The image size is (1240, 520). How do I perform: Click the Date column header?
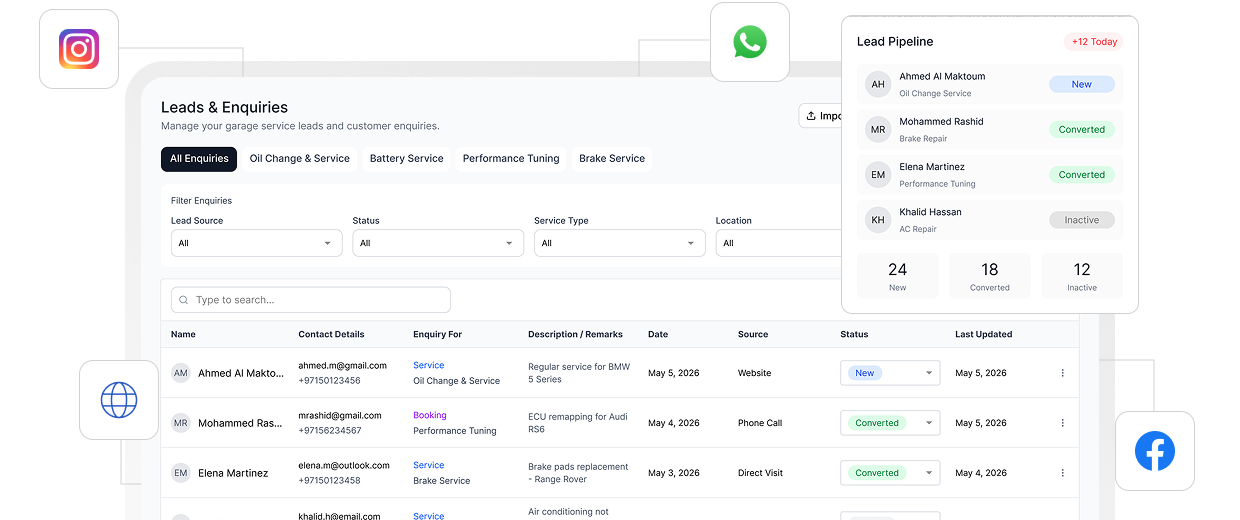click(658, 335)
